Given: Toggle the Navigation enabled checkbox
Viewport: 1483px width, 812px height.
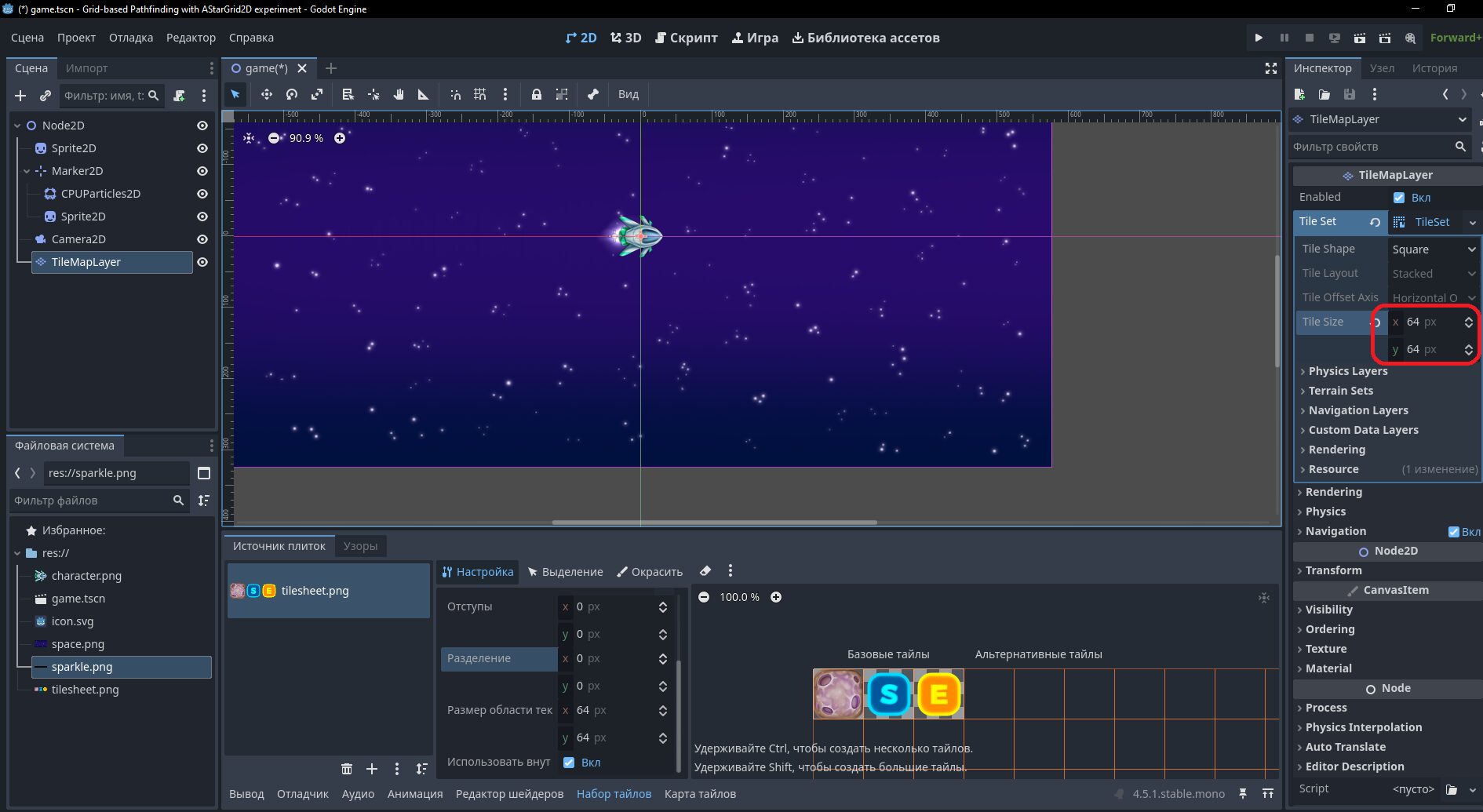Looking at the screenshot, I should [1454, 532].
